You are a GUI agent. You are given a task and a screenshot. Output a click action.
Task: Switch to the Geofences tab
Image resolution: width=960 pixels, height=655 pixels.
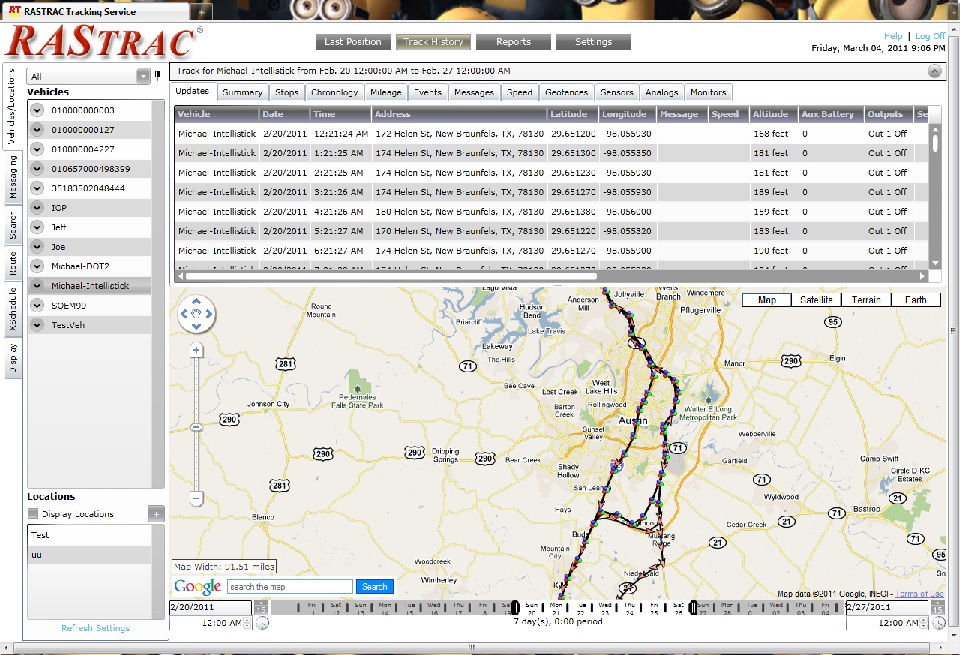coord(566,92)
